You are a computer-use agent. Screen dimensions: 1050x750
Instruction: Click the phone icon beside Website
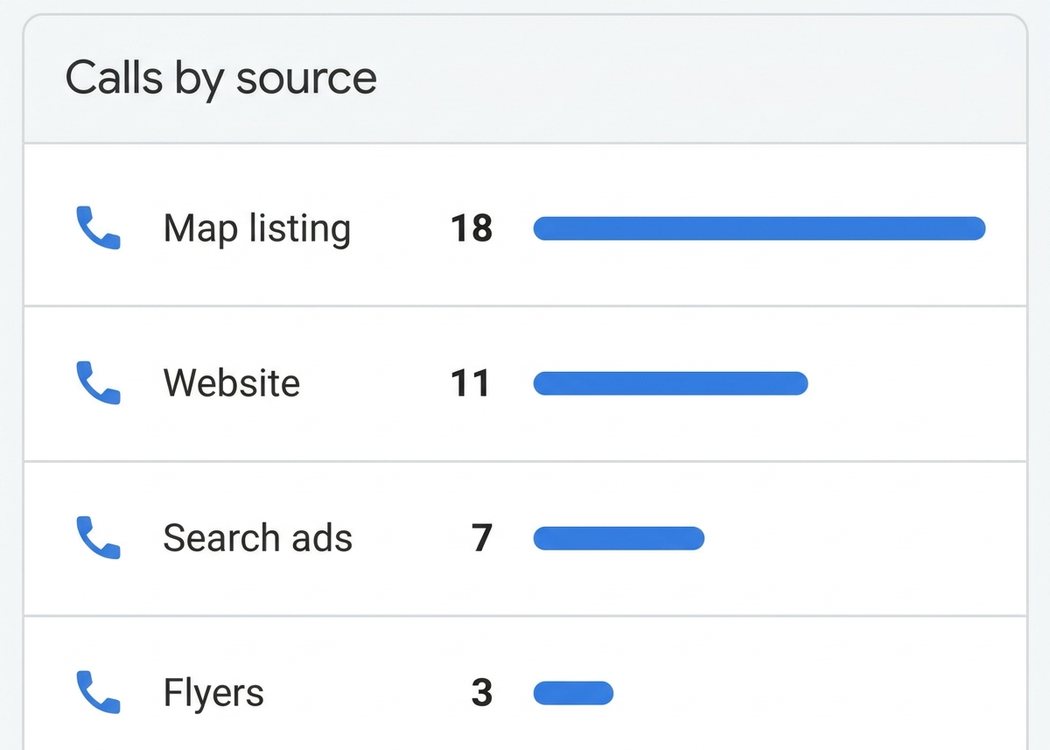(98, 383)
